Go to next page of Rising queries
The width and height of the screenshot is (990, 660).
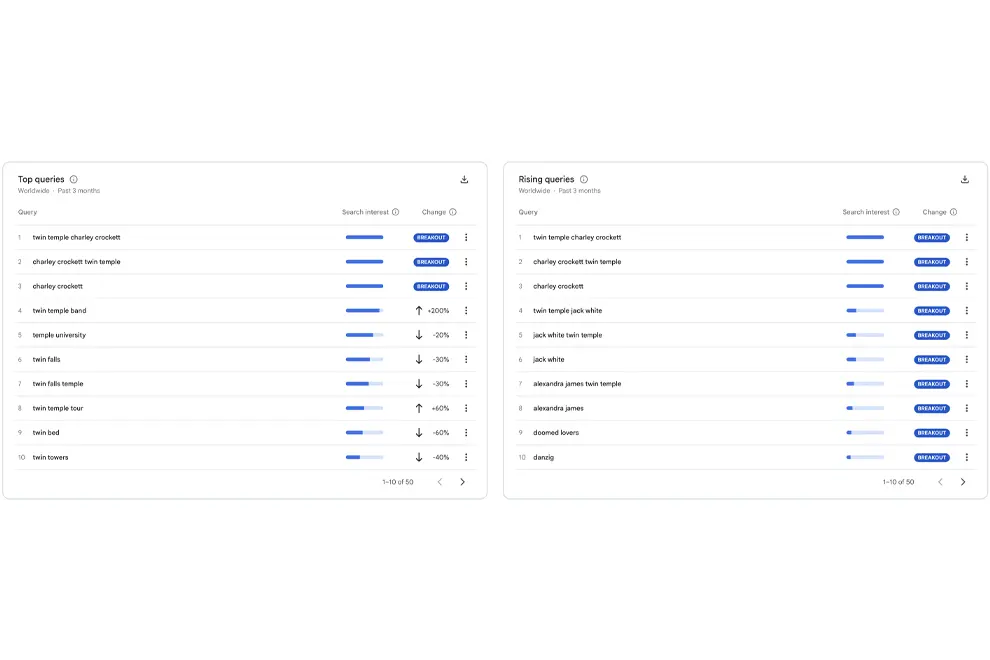coord(963,482)
